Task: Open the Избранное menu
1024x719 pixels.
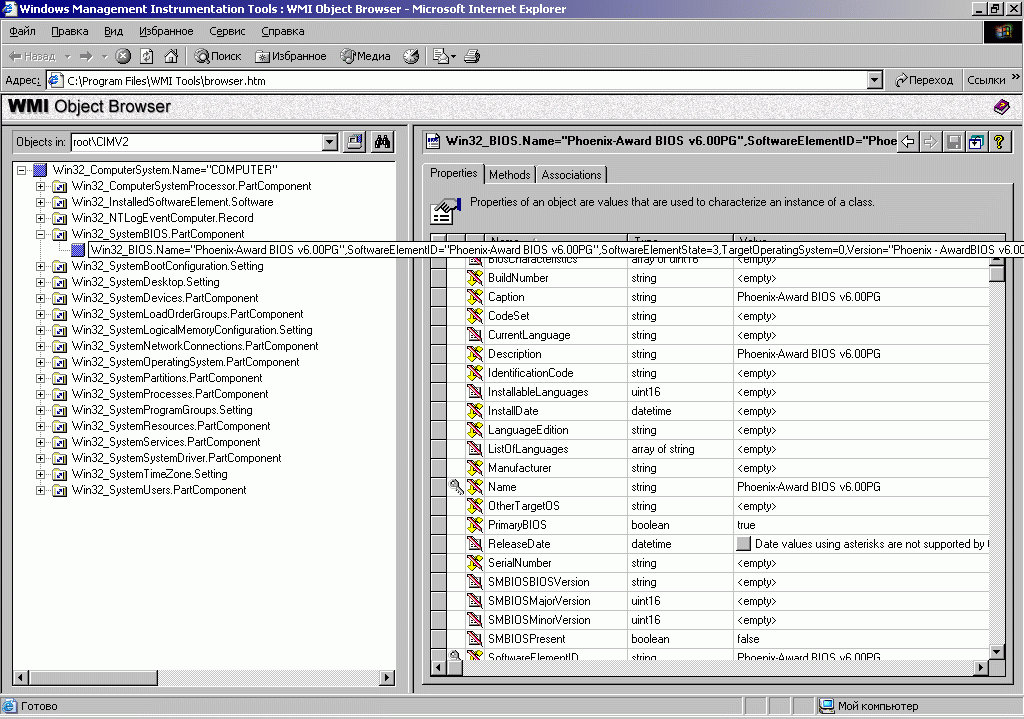Action: point(166,31)
